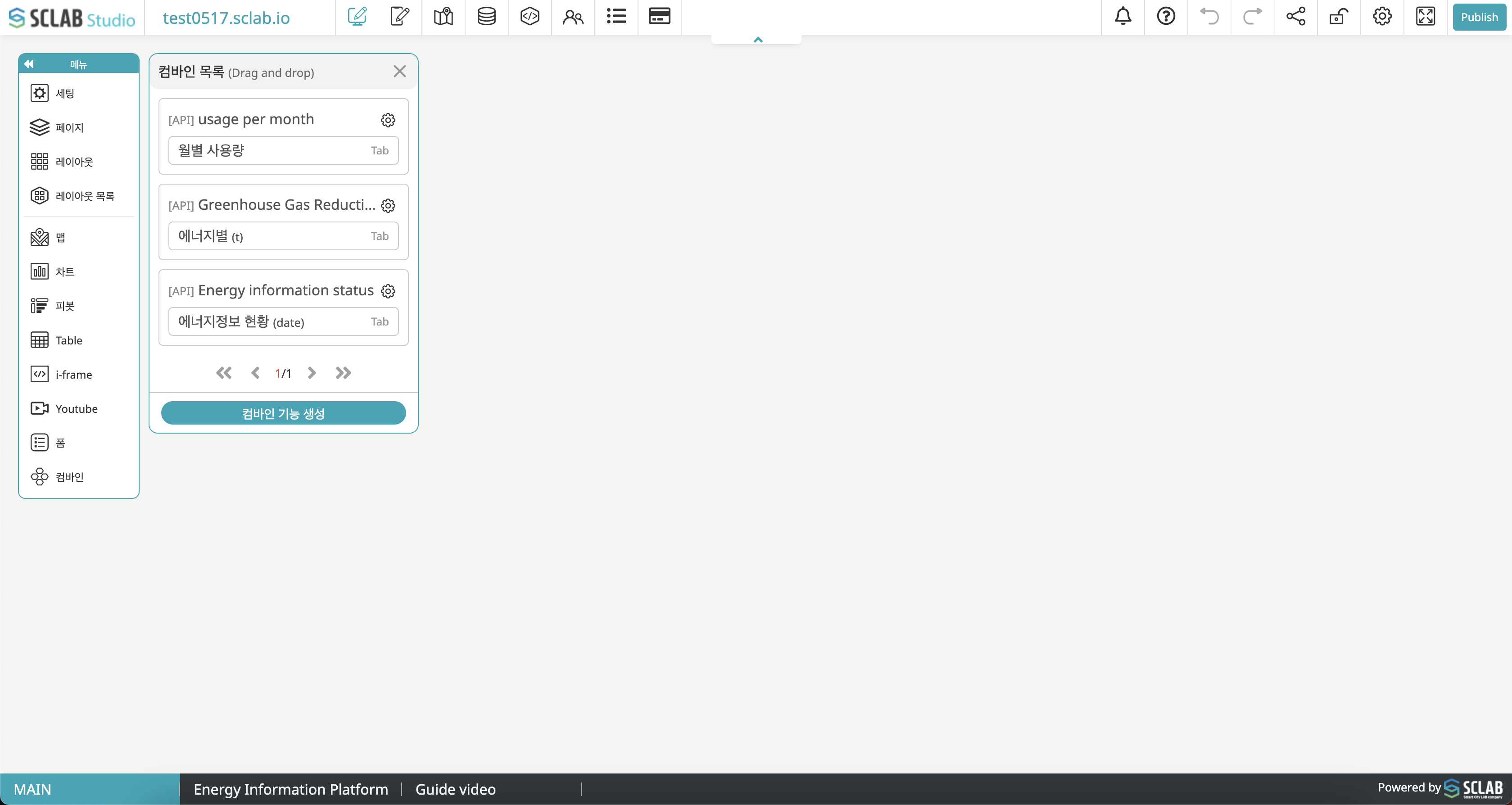Select 컴바인 in the side menu
Screen dimensions: 1512x805
pos(79,476)
